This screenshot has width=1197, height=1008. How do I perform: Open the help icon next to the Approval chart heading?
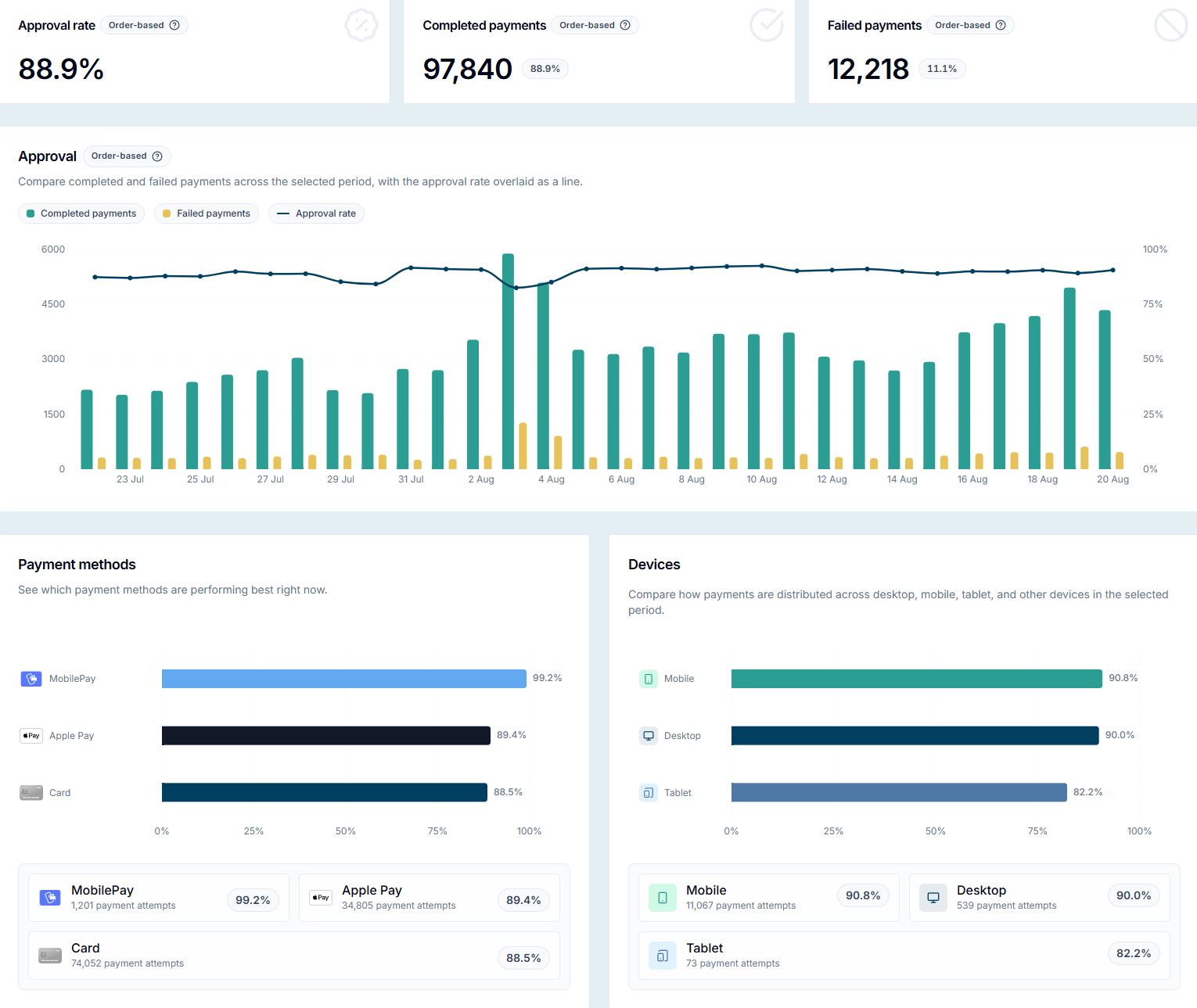[x=157, y=156]
